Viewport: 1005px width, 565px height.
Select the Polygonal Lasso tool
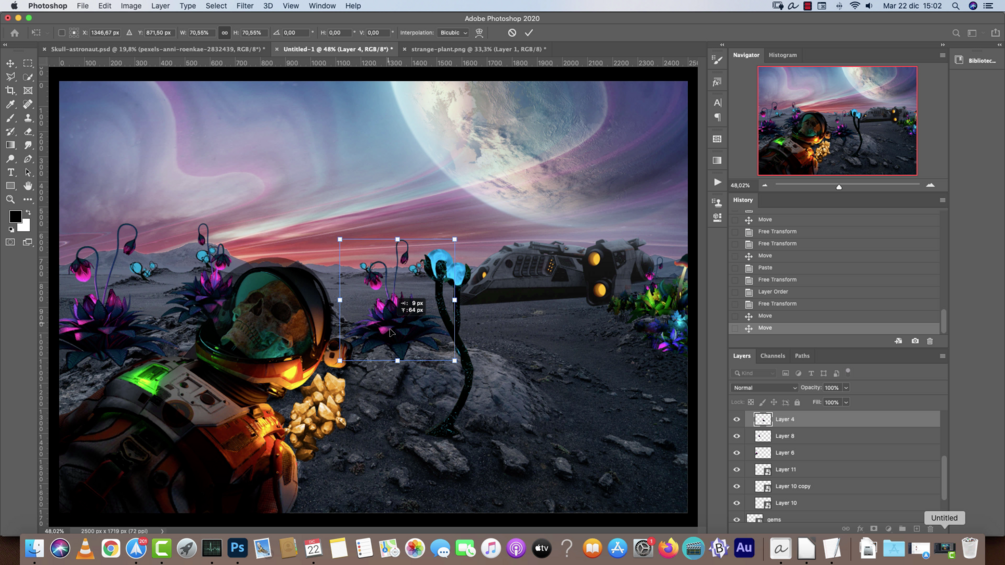coord(10,77)
